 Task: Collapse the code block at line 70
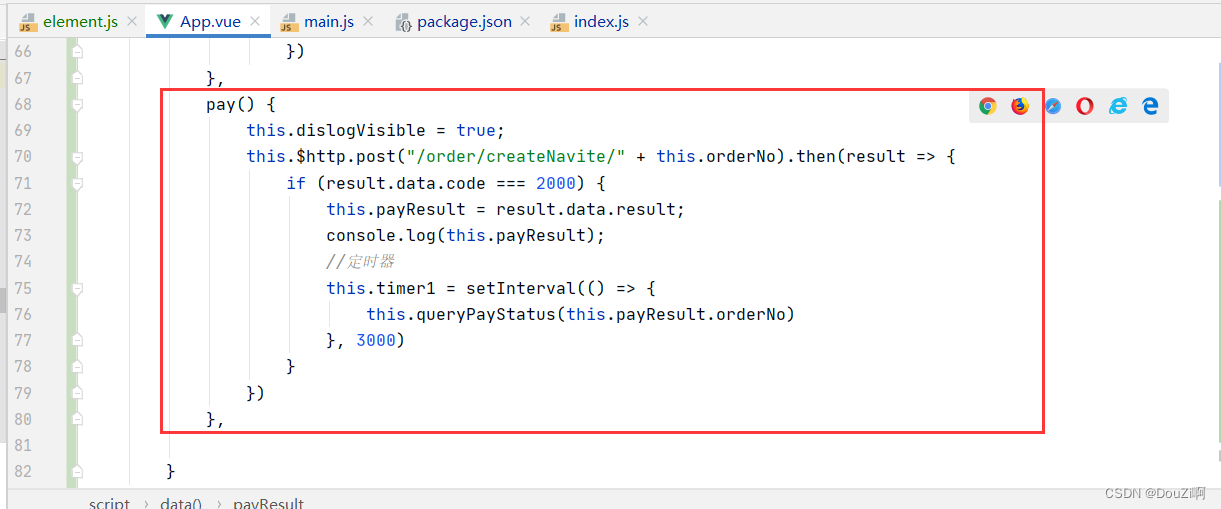[x=77, y=156]
